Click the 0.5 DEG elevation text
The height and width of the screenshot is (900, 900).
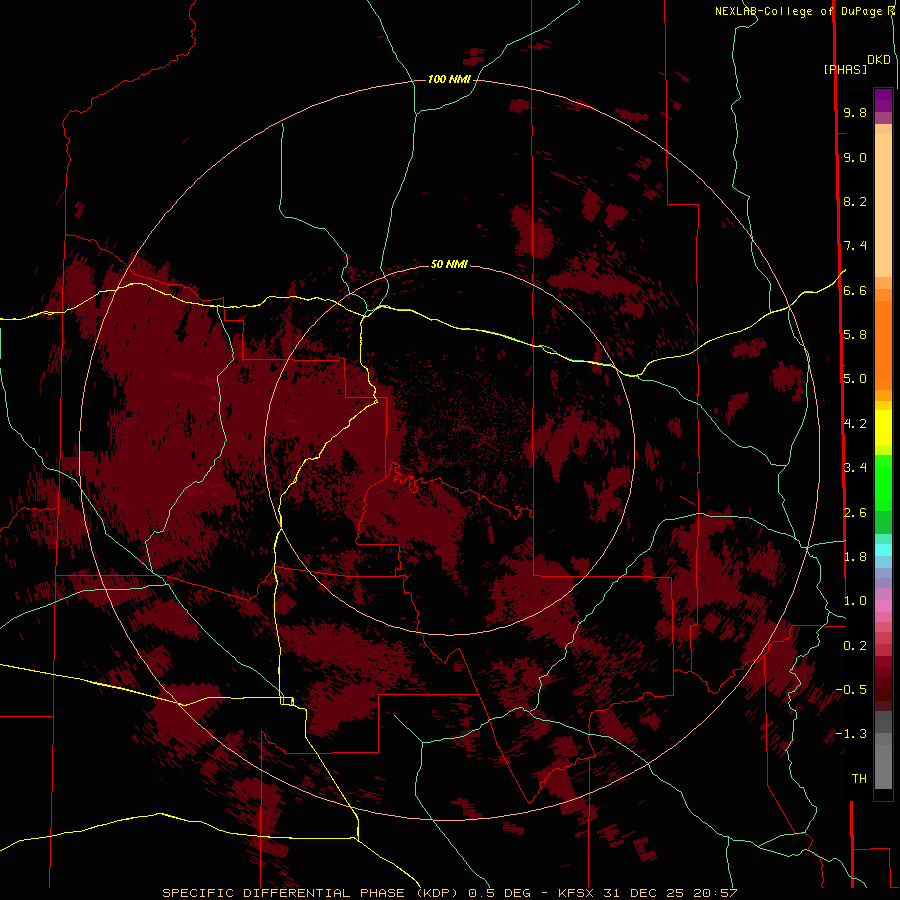coord(499,893)
